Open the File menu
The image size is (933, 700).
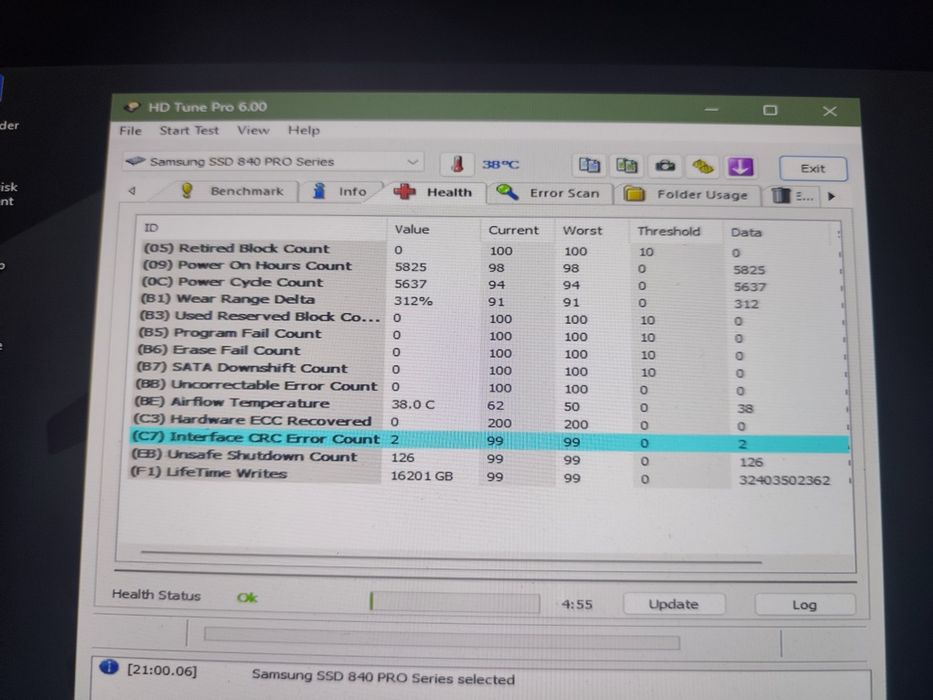pos(130,130)
